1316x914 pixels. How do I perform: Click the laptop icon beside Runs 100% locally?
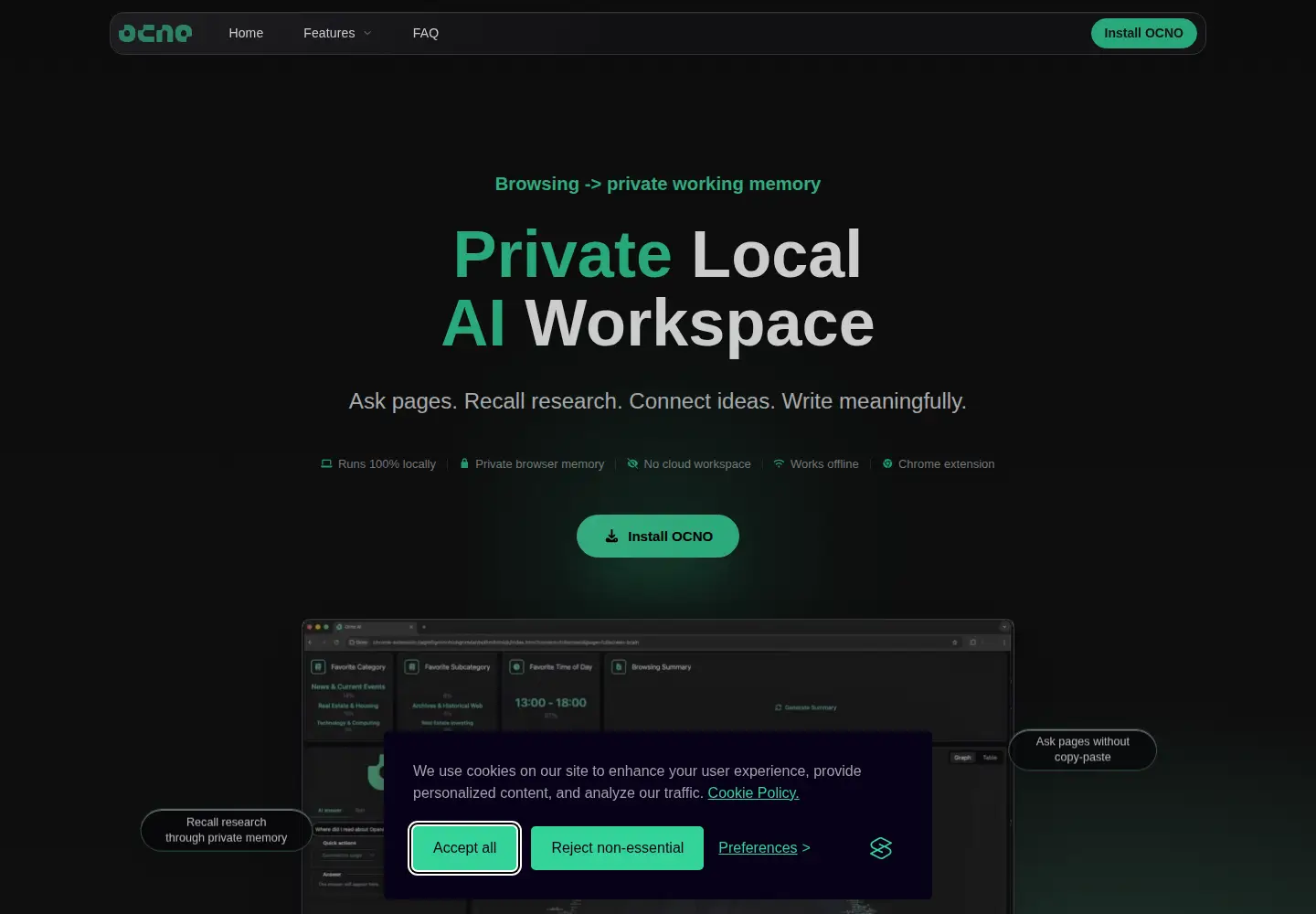pyautogui.click(x=326, y=463)
